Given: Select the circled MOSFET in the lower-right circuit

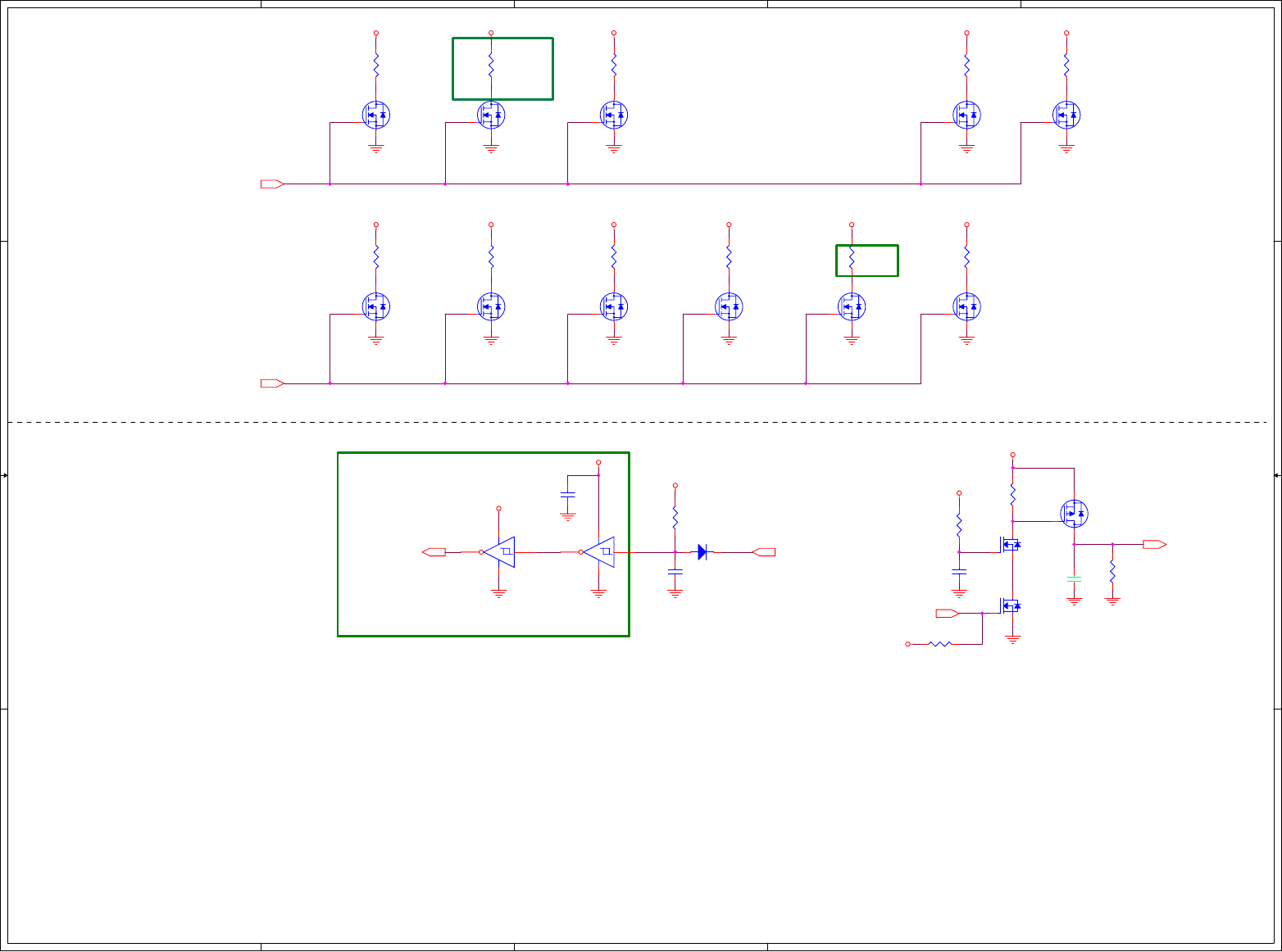Looking at the screenshot, I should coord(1074,514).
